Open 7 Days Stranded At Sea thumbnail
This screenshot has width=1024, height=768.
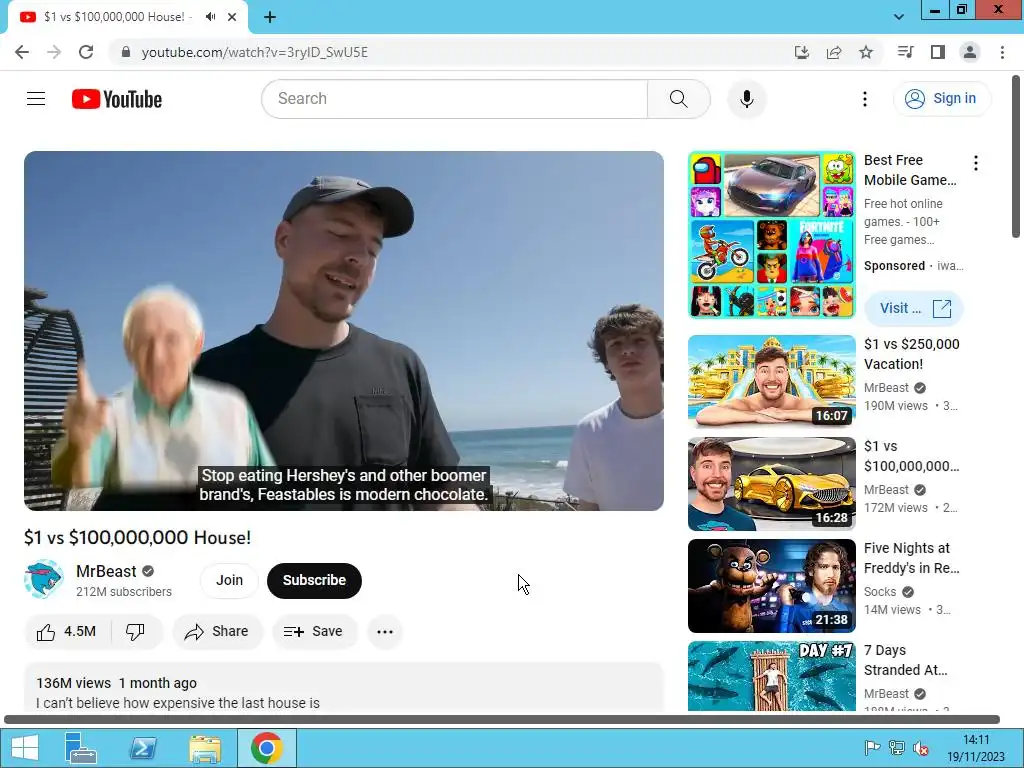(x=771, y=676)
